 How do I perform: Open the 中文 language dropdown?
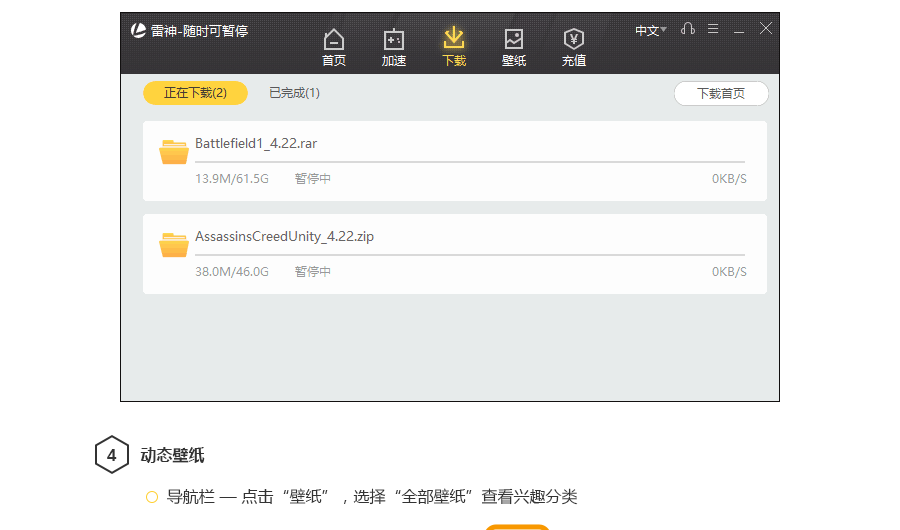pyautogui.click(x=650, y=30)
